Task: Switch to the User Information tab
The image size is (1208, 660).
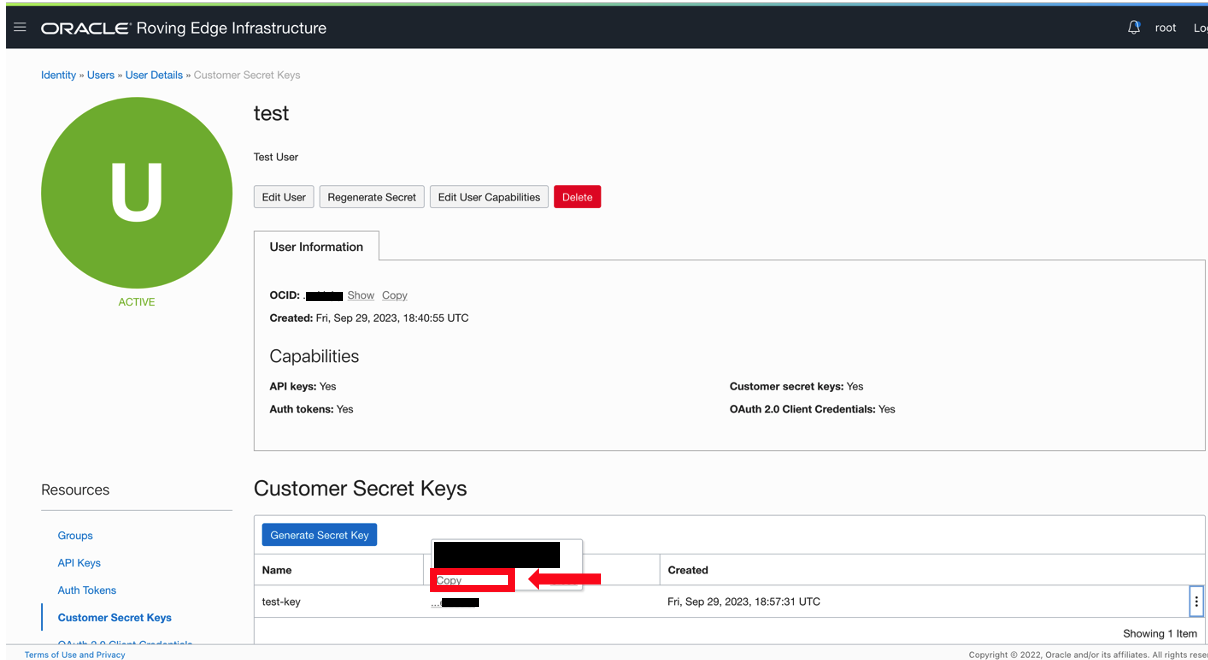Action: (x=316, y=246)
